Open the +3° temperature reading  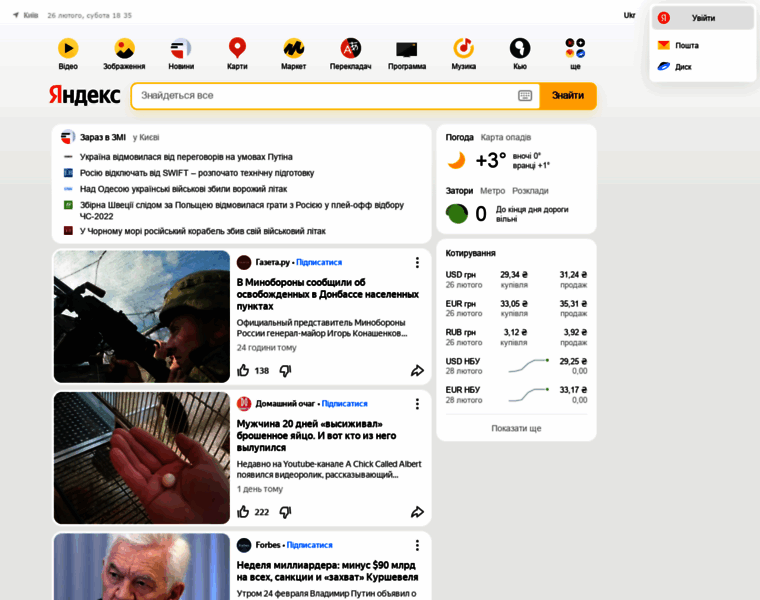coord(491,160)
